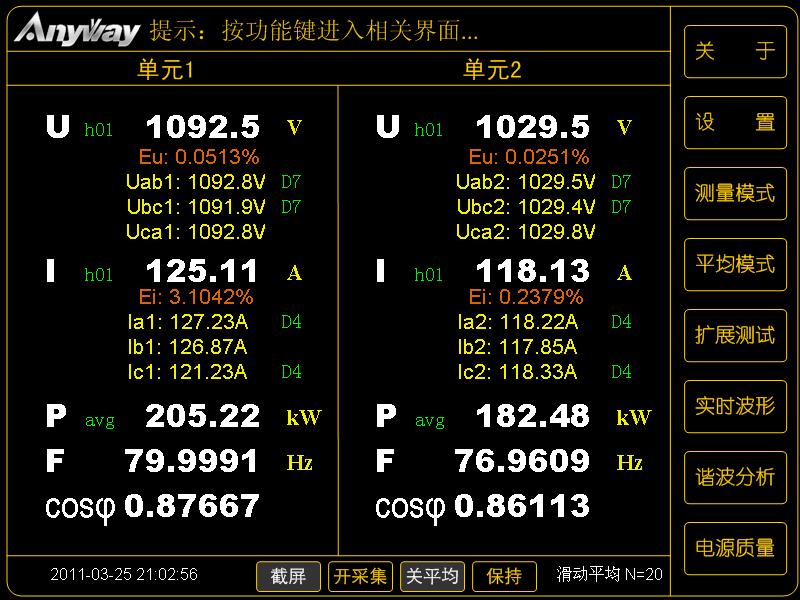Click the 76.9609 Hz frequency reading
The image size is (800, 600).
coord(521,461)
